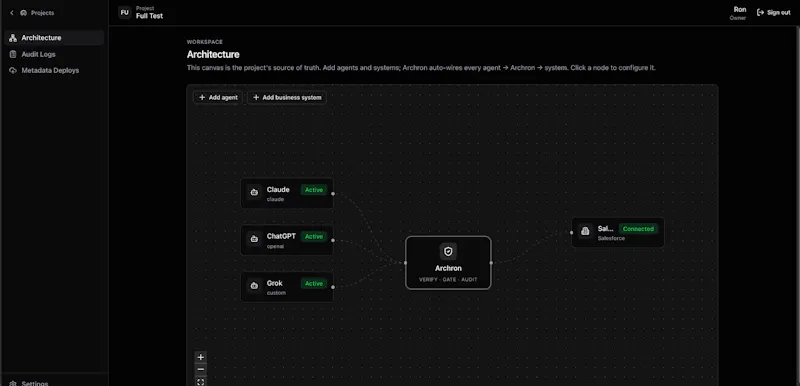Click the FU project avatar badge
Screen dimensions: 800x386
click(x=125, y=13)
